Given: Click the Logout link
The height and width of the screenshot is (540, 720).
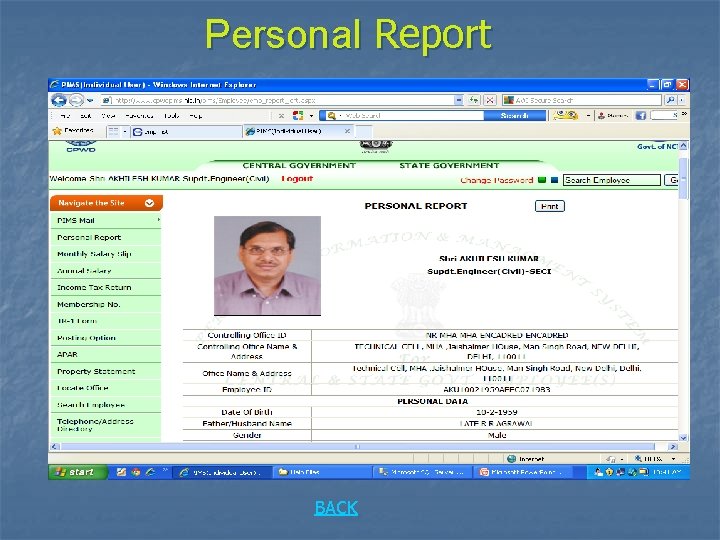Looking at the screenshot, I should (x=297, y=179).
